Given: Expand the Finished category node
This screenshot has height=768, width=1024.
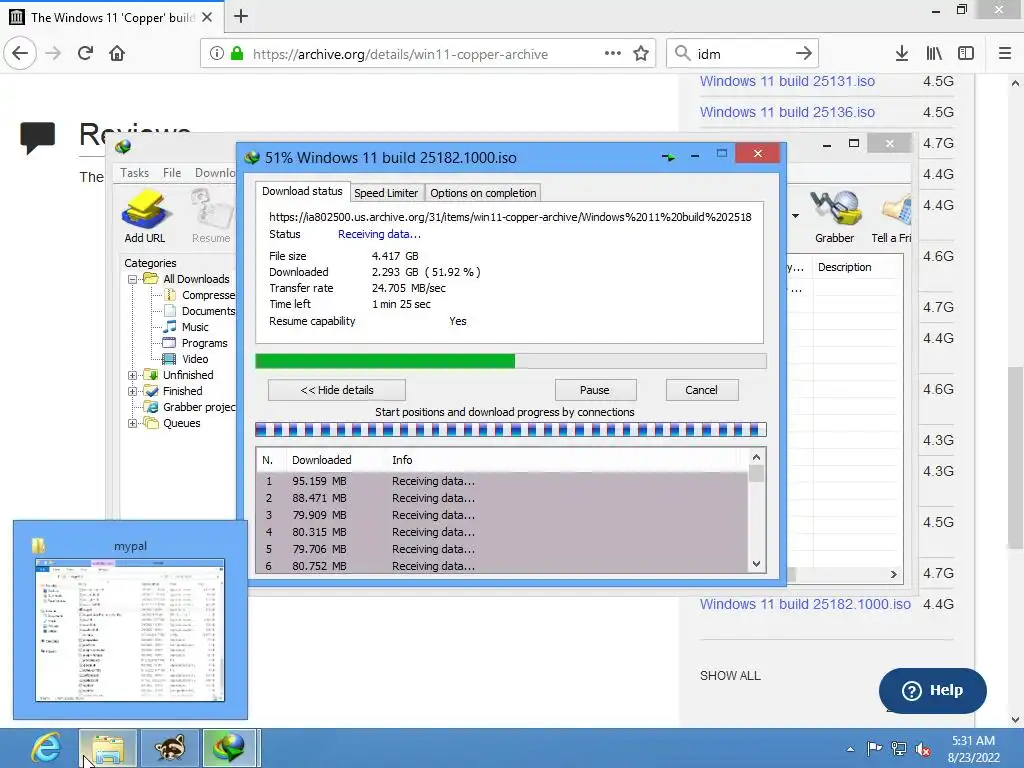Looking at the screenshot, I should click(x=133, y=391).
